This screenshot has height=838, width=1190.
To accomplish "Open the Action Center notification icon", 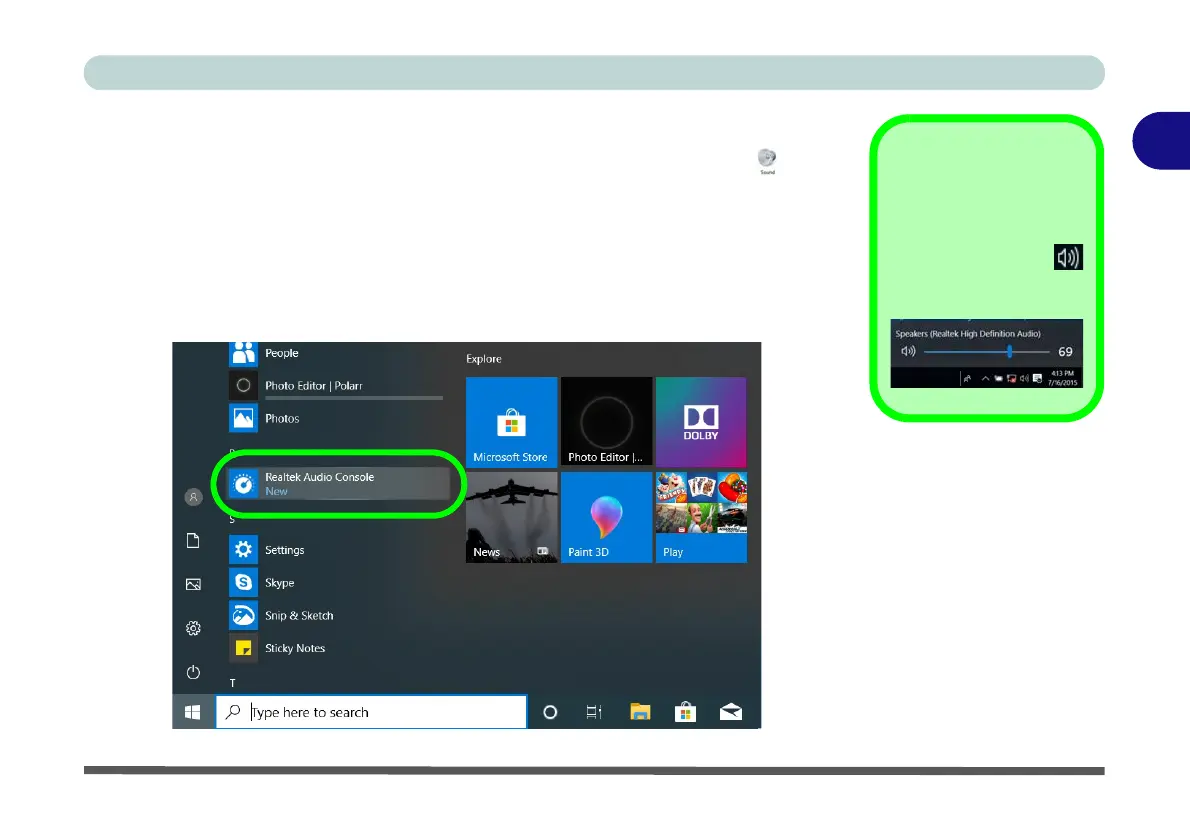I will [1037, 378].
